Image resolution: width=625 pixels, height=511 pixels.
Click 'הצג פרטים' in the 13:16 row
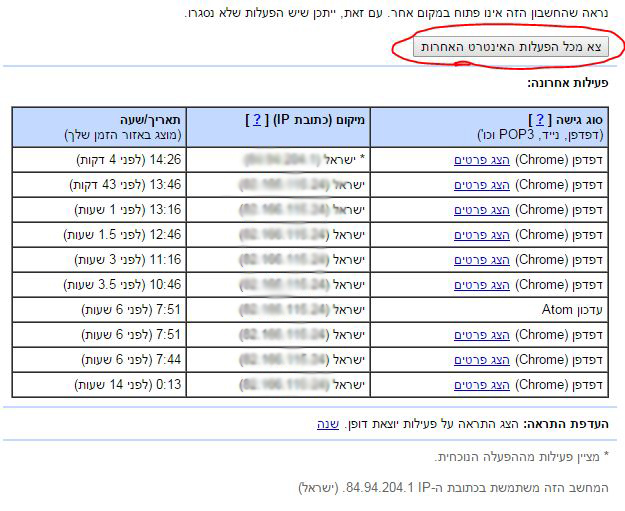(x=482, y=210)
